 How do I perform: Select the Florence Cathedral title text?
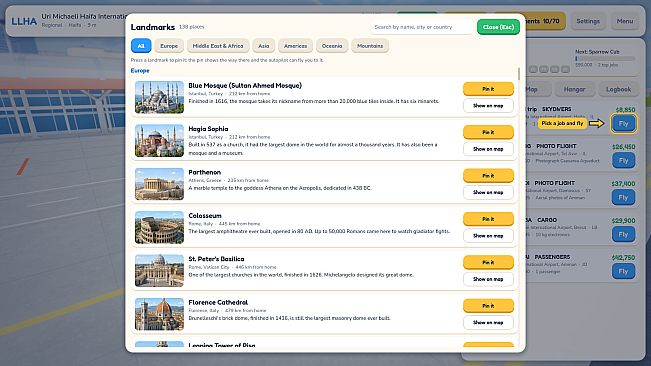tap(218, 302)
